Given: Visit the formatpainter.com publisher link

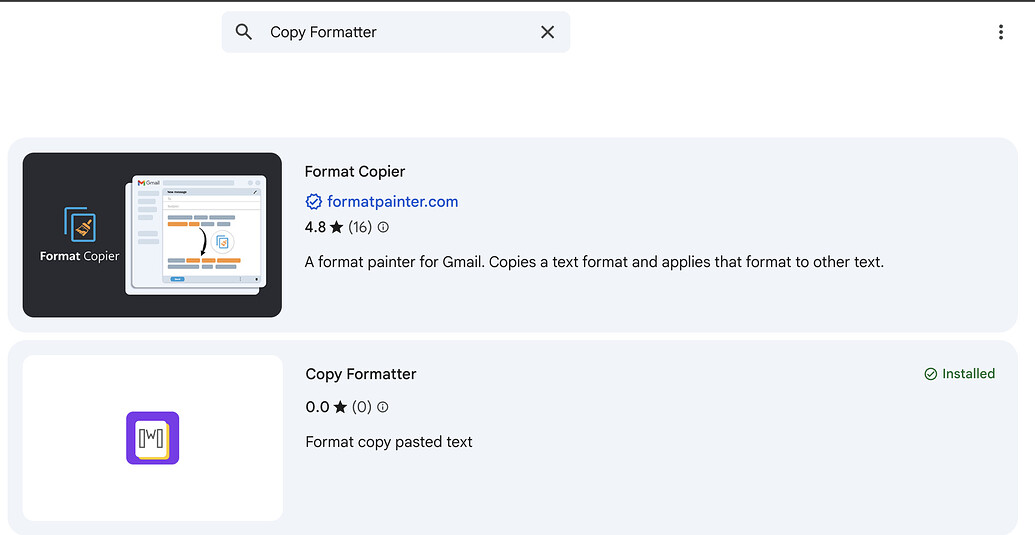Looking at the screenshot, I should coord(393,201).
